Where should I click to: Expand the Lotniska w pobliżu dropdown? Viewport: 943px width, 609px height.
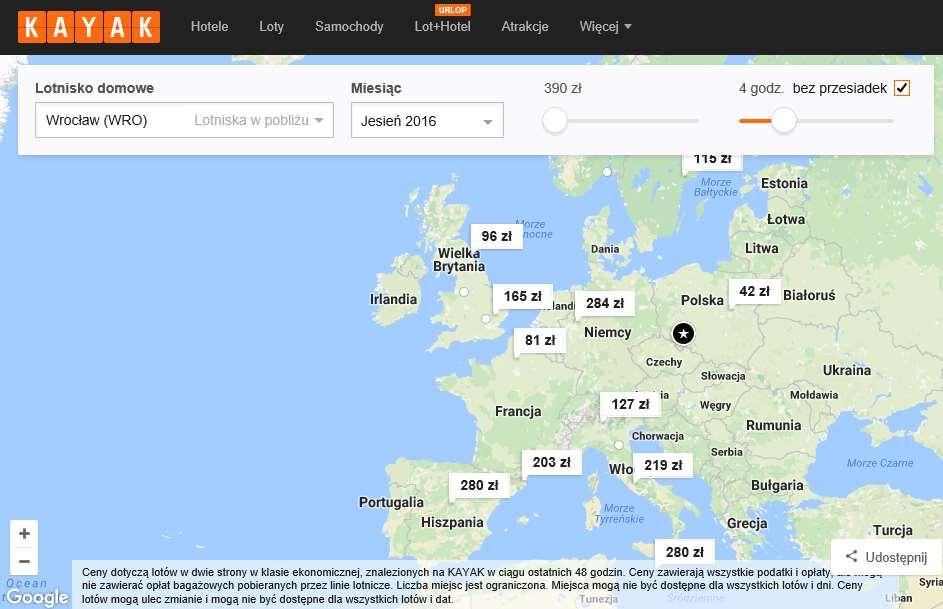[259, 120]
